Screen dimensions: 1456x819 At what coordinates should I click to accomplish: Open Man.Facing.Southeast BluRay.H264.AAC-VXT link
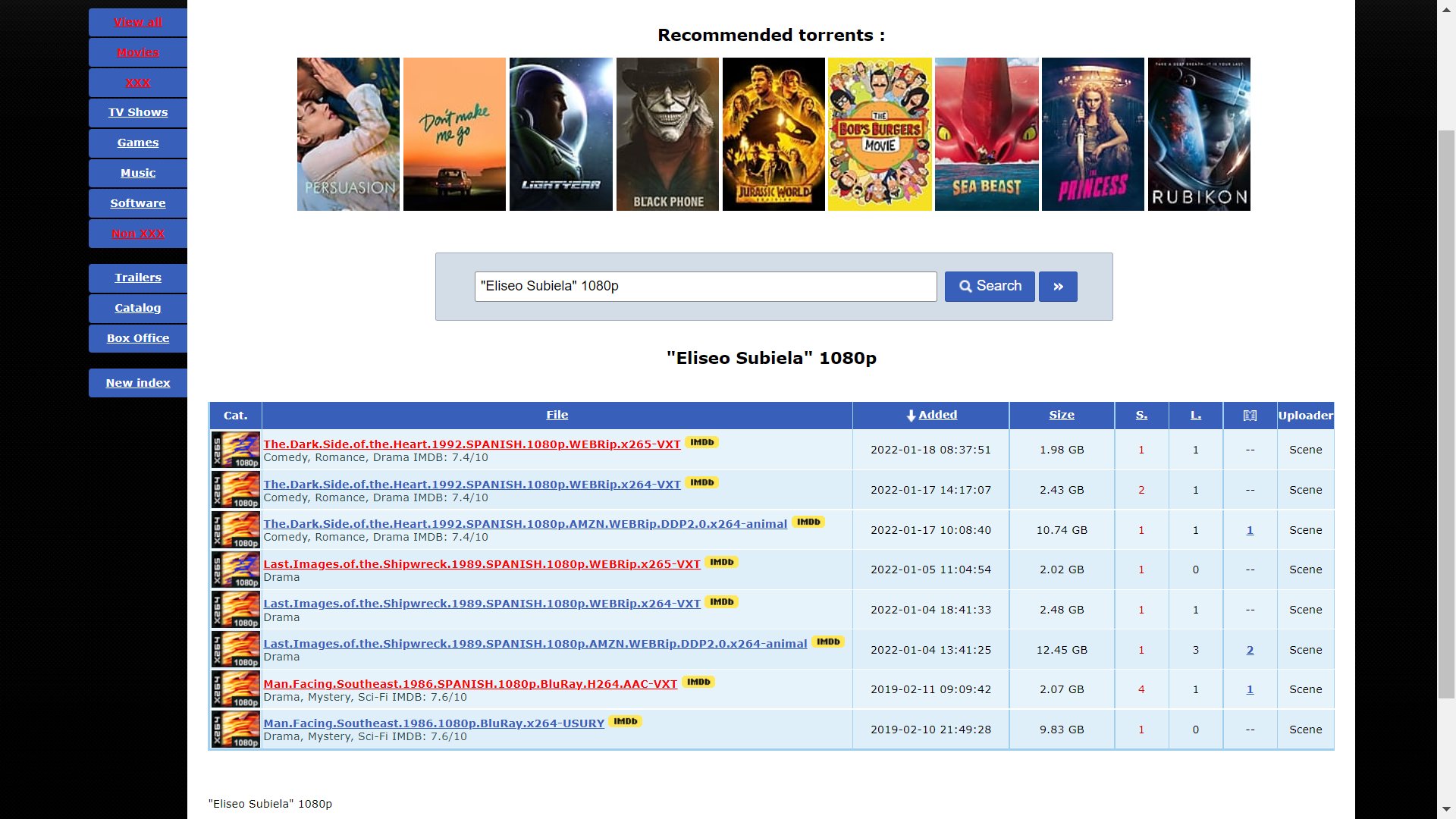tap(470, 684)
